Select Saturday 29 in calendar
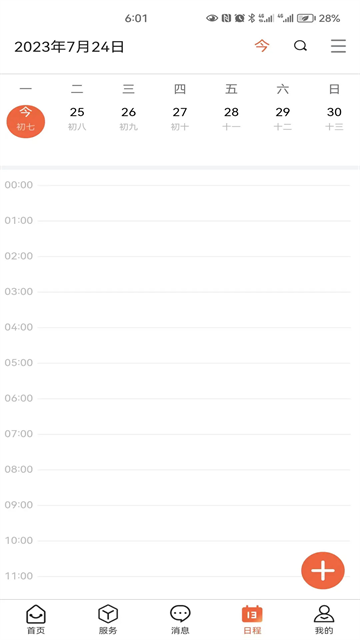The height and width of the screenshot is (640, 360). tap(283, 118)
